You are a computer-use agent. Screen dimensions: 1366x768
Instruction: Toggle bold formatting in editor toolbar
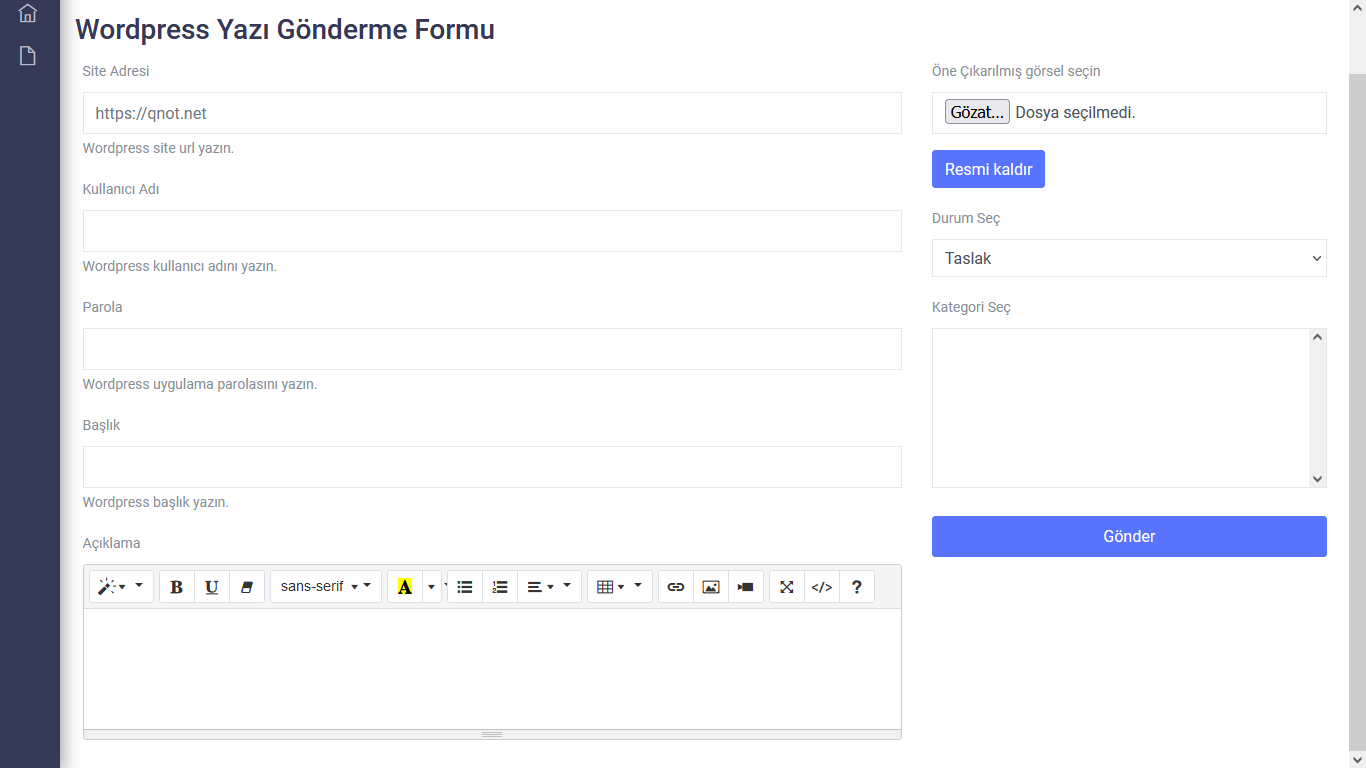pyautogui.click(x=177, y=587)
